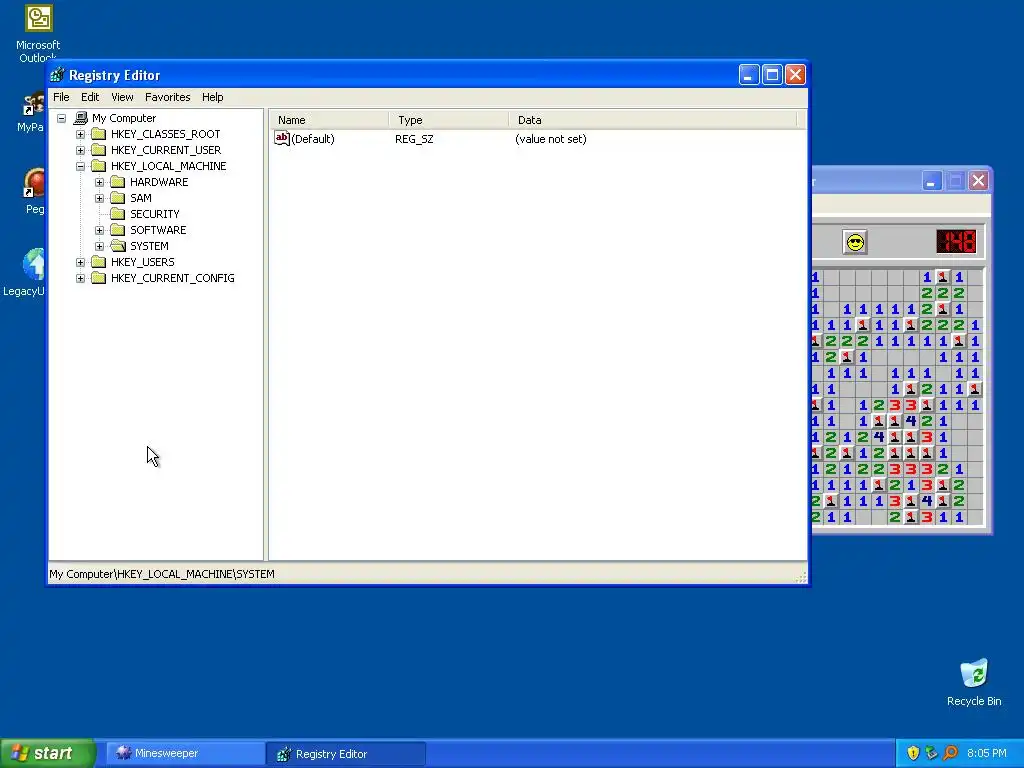
Task: Collapse the My Computer root node
Action: [x=61, y=118]
